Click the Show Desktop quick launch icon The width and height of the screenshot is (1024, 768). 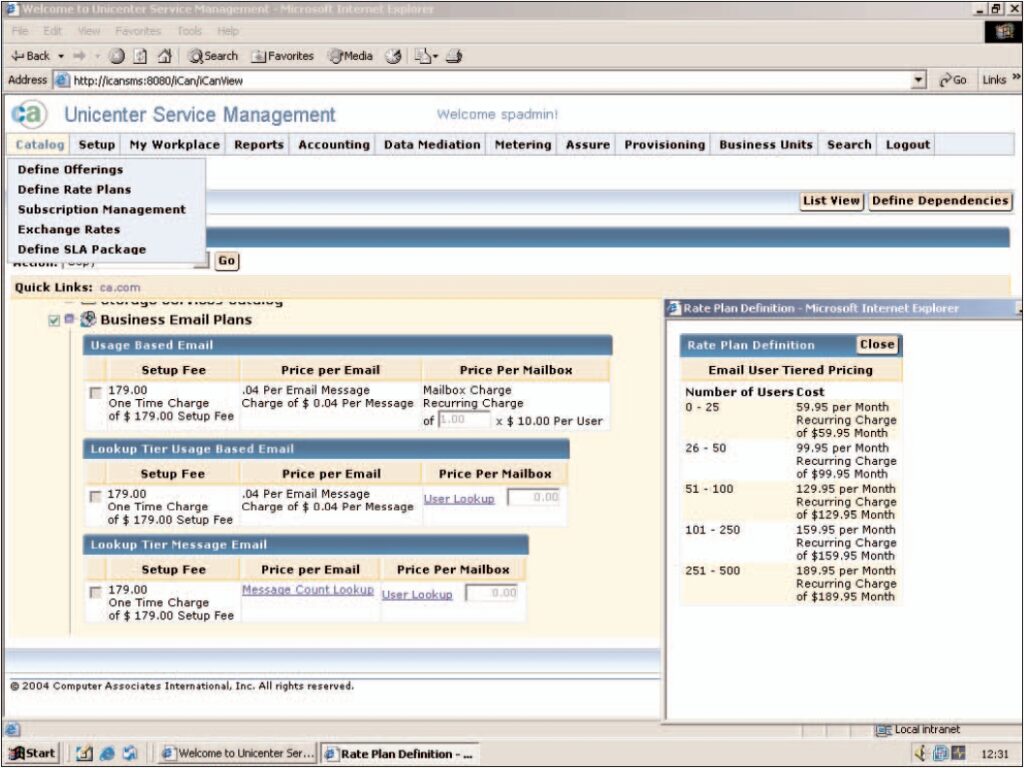[85, 753]
